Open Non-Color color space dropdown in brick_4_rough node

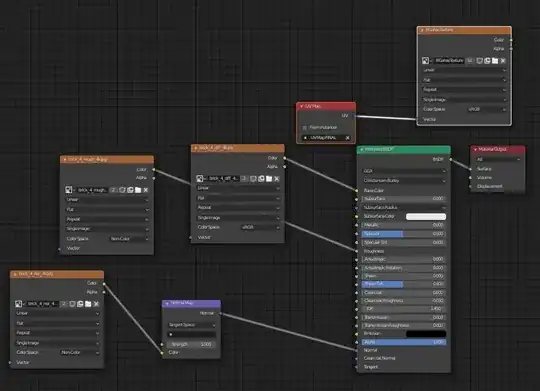(x=129, y=239)
